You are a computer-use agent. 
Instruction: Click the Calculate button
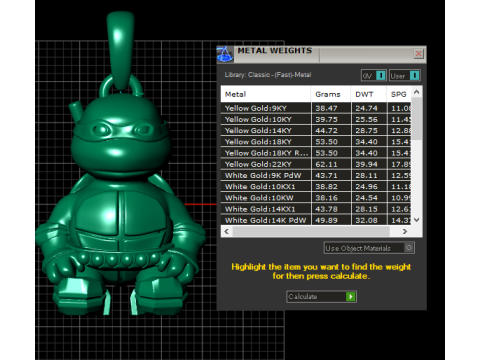(321, 296)
